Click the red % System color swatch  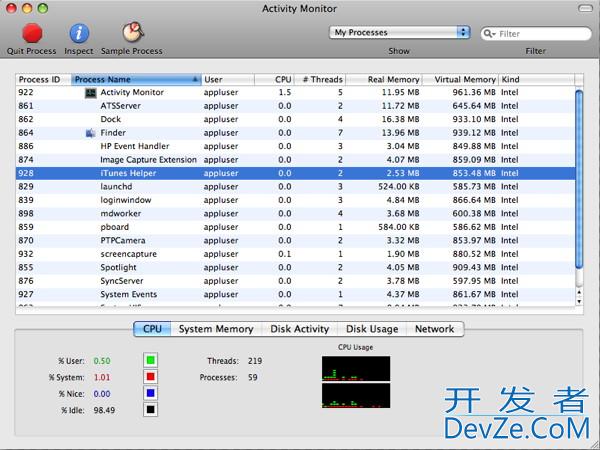coord(151,377)
